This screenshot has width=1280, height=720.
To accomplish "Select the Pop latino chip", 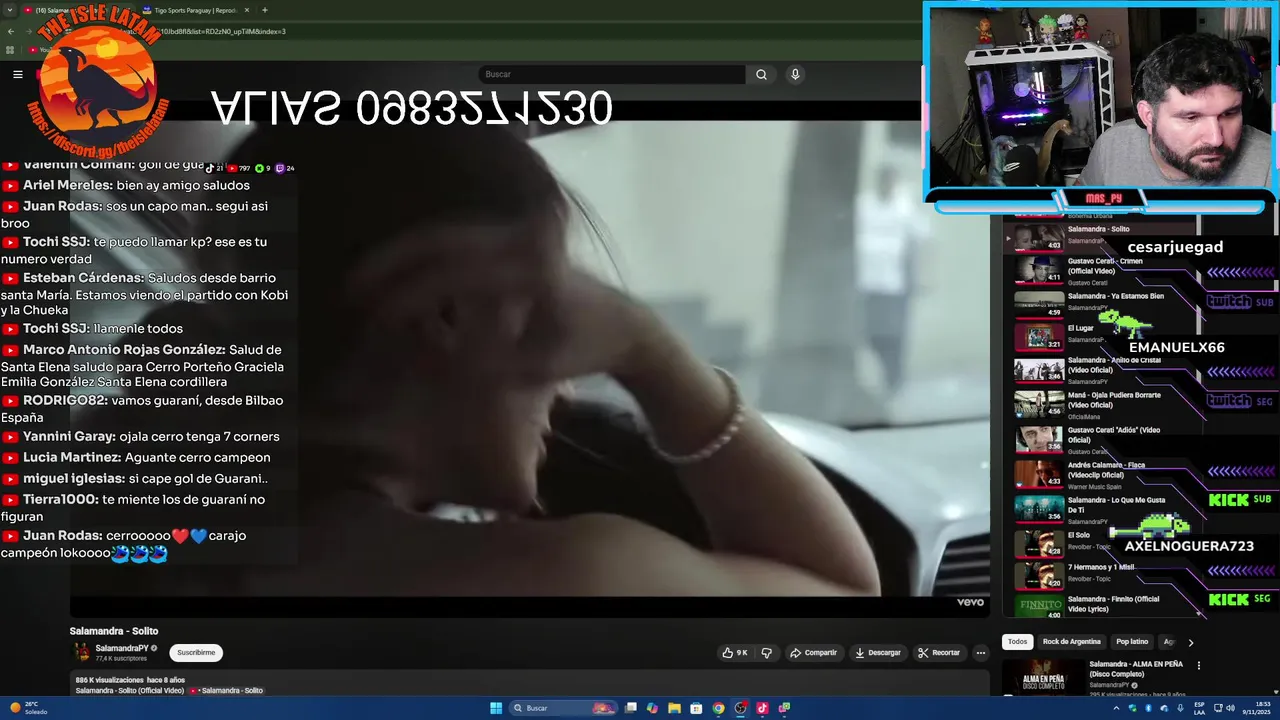I will tap(1132, 642).
